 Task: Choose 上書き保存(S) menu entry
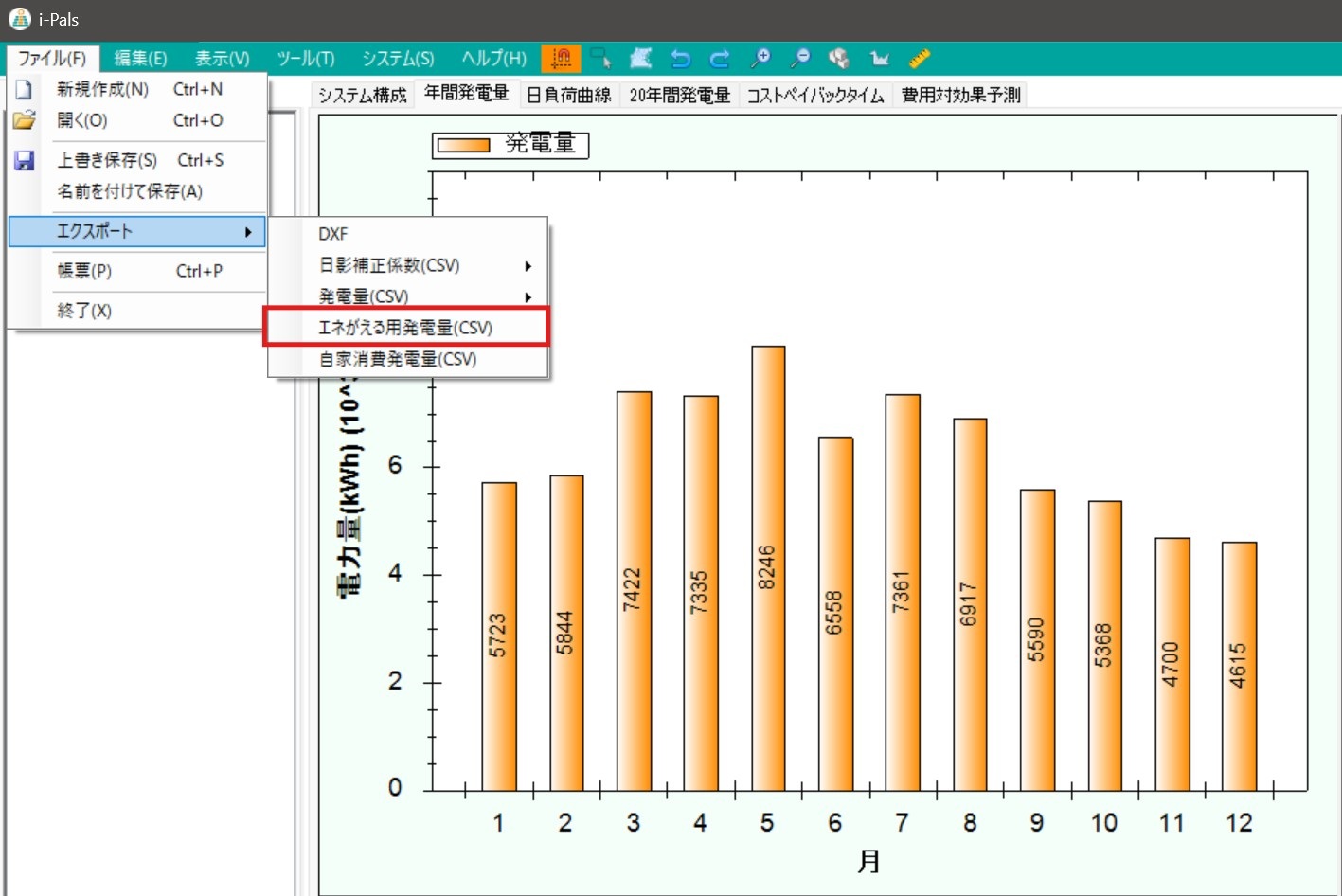[x=138, y=160]
